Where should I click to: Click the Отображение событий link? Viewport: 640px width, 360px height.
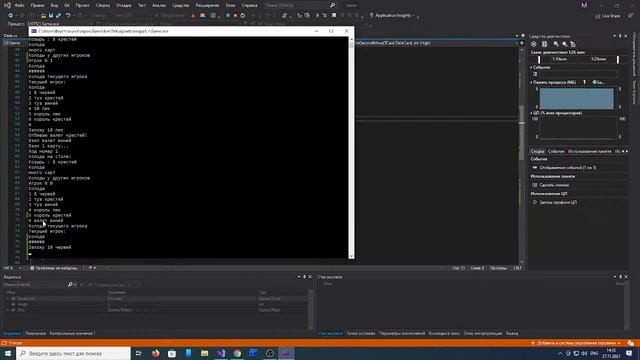(567, 168)
